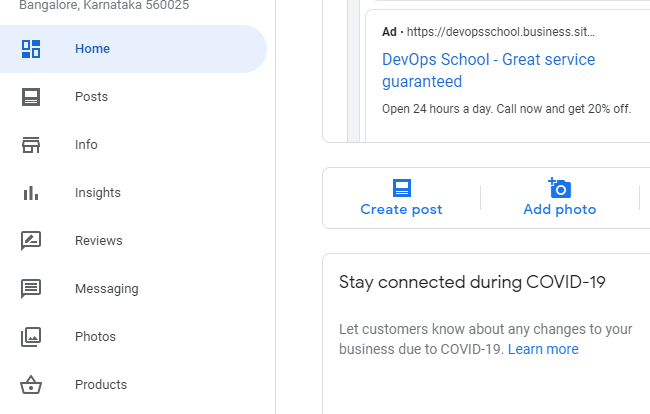This screenshot has width=650, height=414.
Task: Click the Posts sidebar icon
Action: coord(31,97)
